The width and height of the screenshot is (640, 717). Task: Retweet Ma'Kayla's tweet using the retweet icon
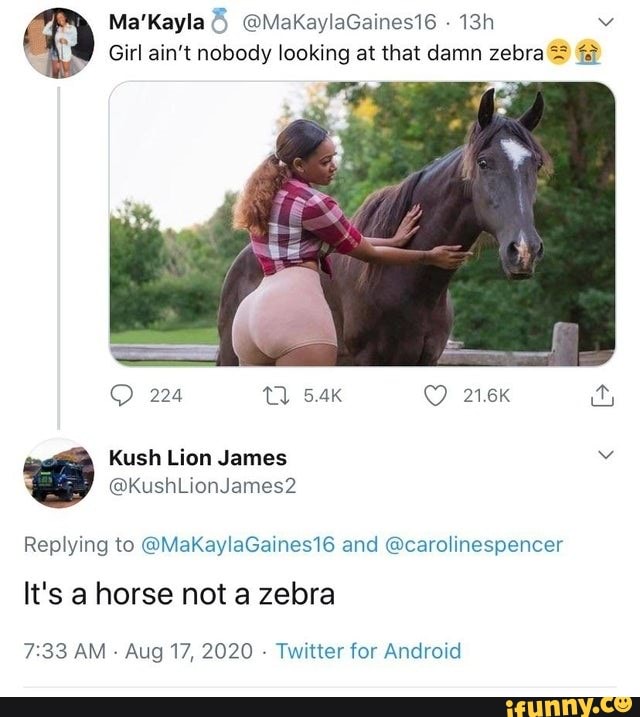[280, 395]
